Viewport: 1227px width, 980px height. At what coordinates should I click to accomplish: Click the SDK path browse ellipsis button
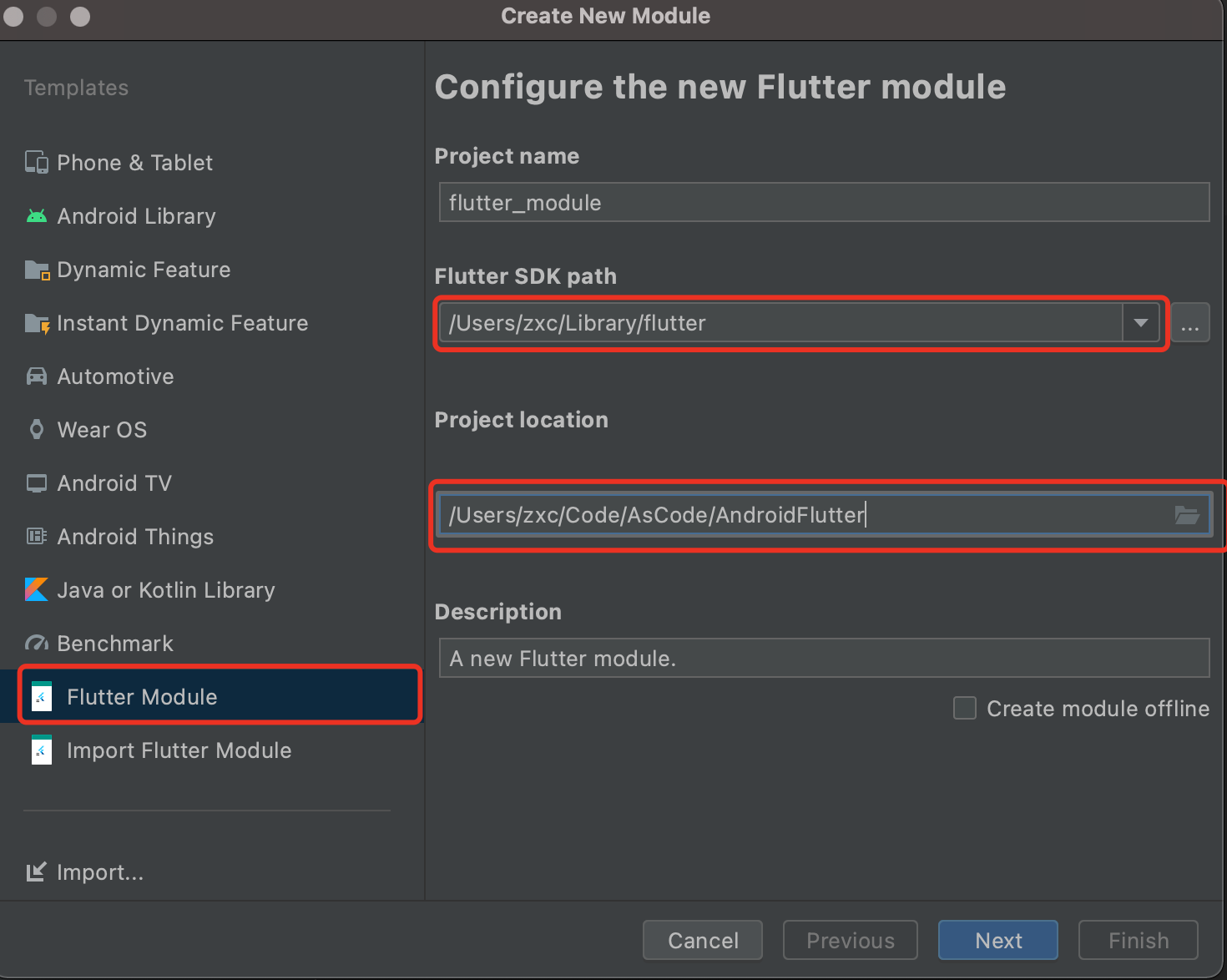(1190, 323)
